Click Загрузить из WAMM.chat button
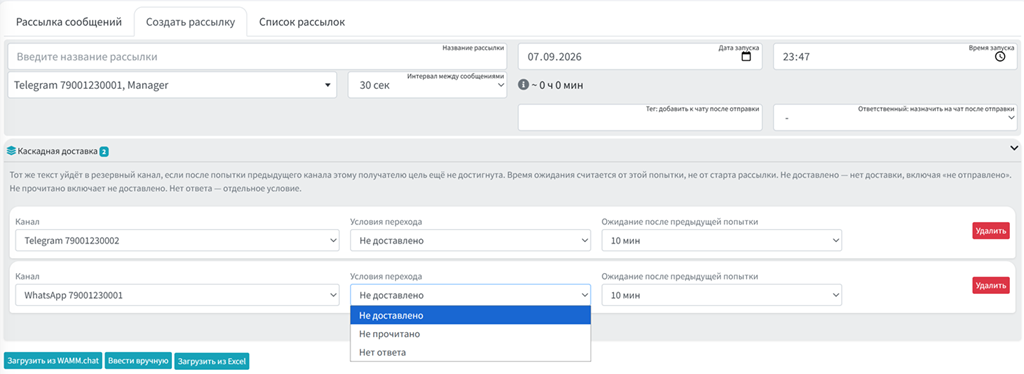1024x374 pixels. 53,360
